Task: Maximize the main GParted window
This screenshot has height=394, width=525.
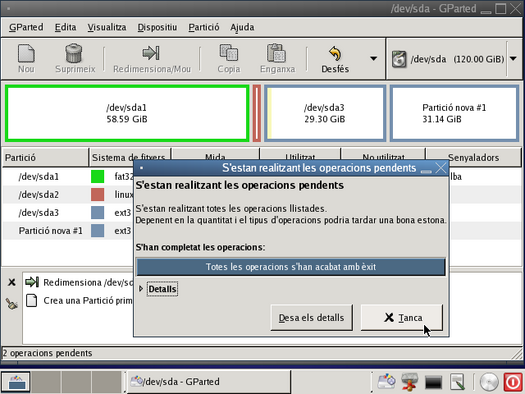Action: click(x=501, y=8)
